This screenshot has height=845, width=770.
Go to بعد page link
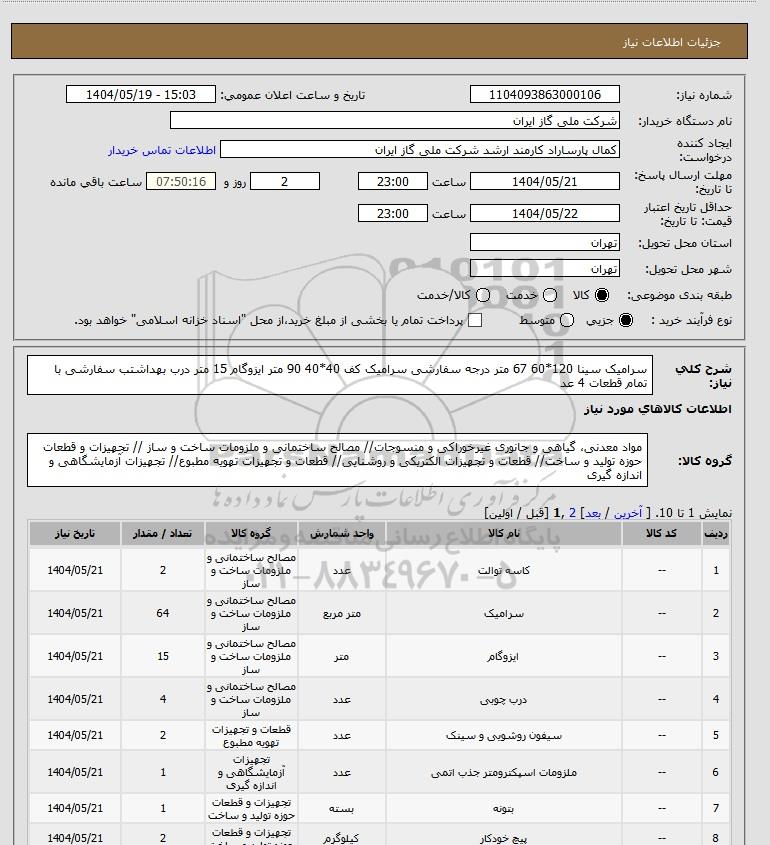(593, 513)
